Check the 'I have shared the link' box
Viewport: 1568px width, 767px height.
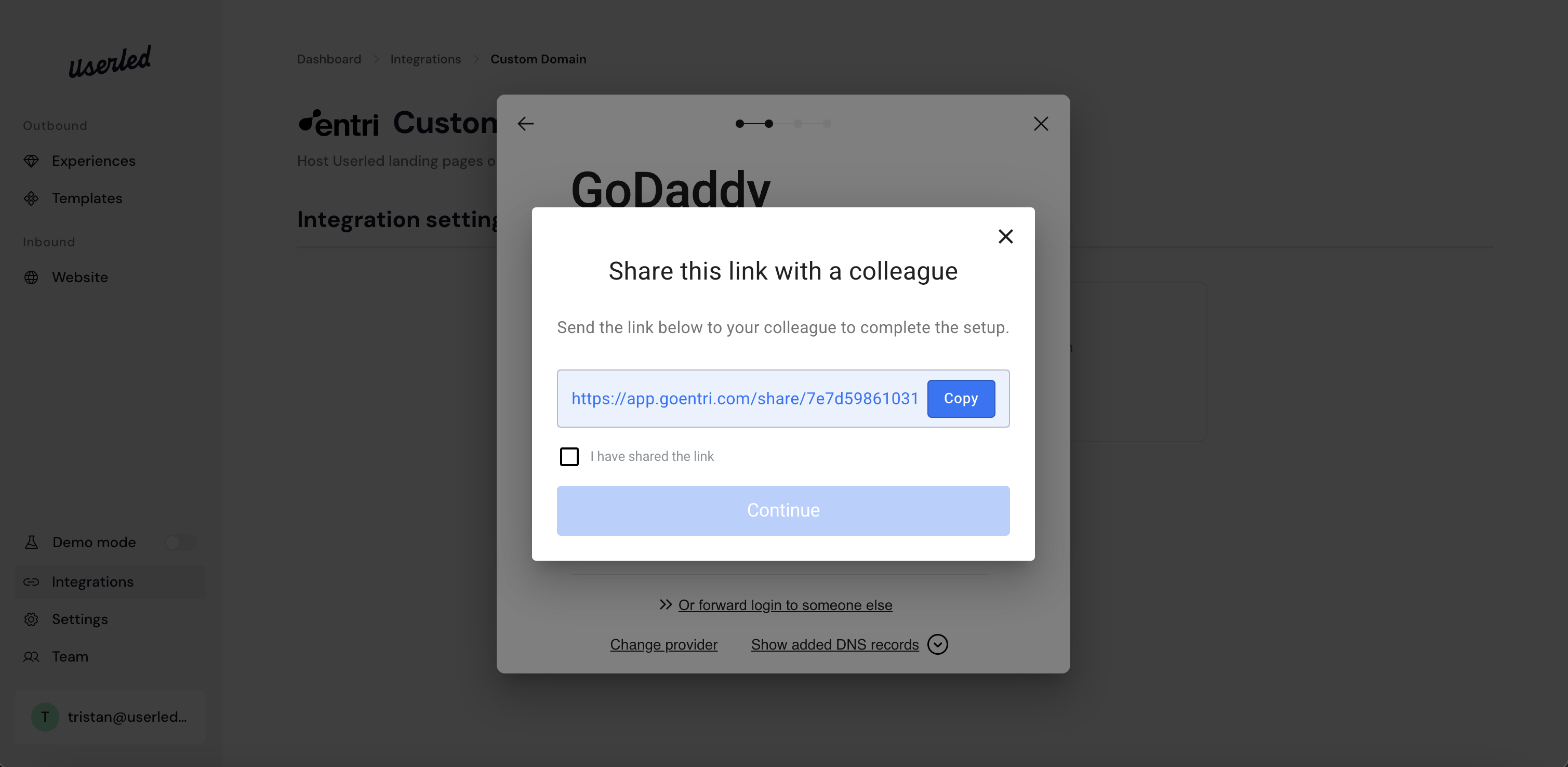click(x=569, y=457)
